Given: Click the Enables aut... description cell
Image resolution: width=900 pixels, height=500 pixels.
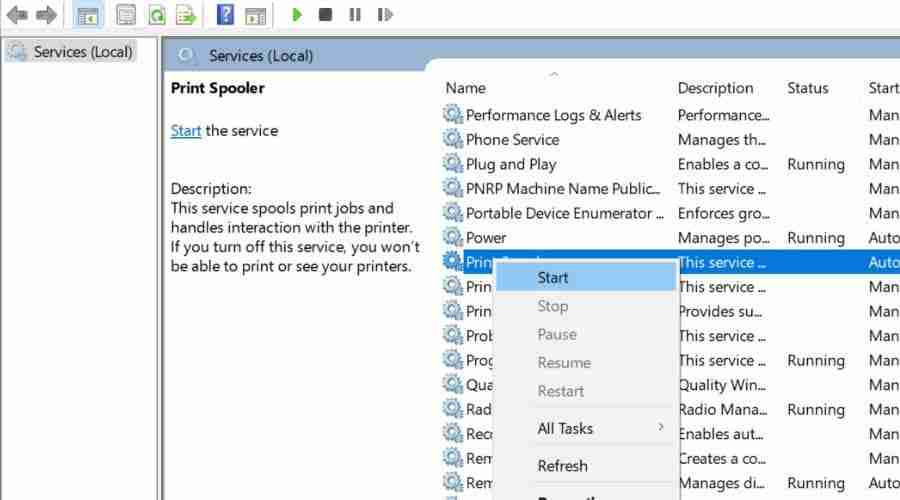Looking at the screenshot, I should [721, 434].
